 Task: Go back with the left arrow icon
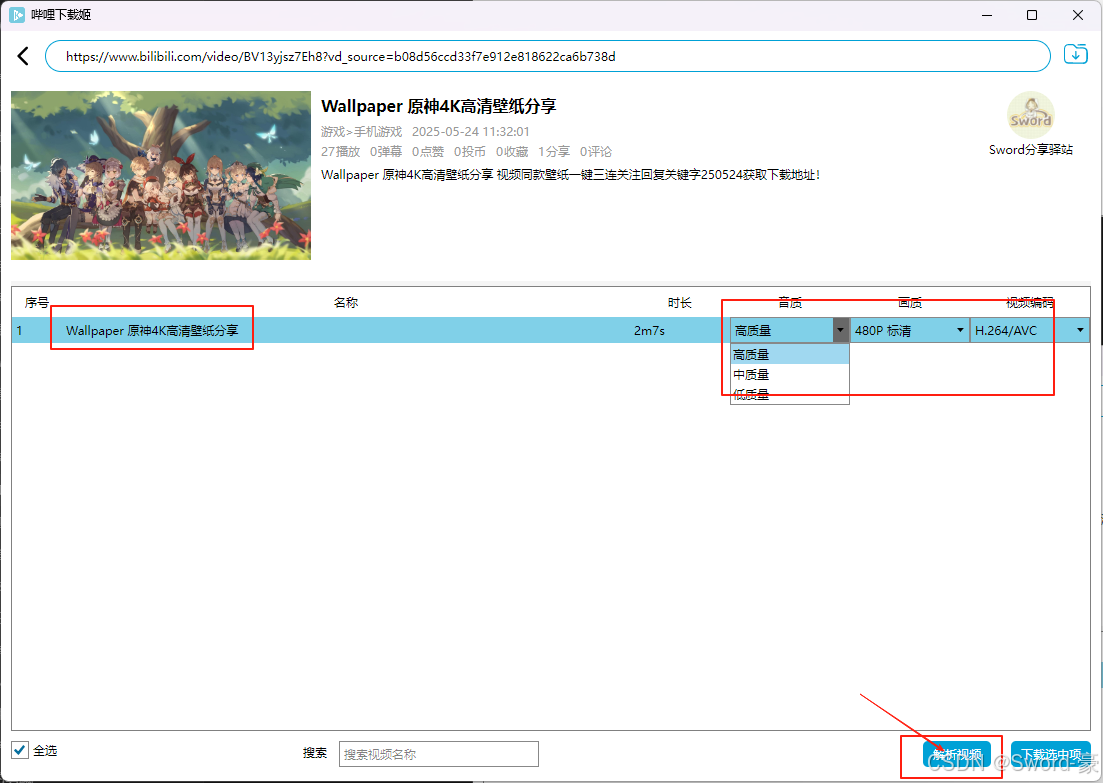(x=23, y=56)
